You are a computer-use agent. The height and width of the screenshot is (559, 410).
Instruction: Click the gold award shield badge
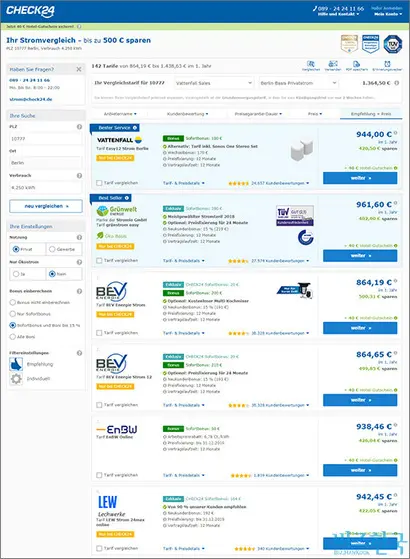click(349, 44)
